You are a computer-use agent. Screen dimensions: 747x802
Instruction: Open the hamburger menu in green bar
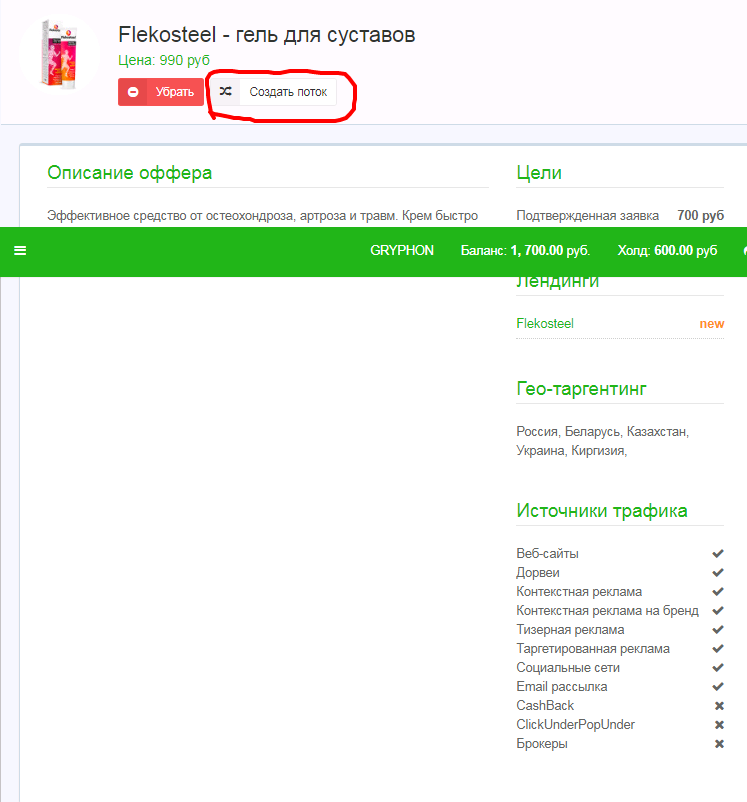click(20, 251)
